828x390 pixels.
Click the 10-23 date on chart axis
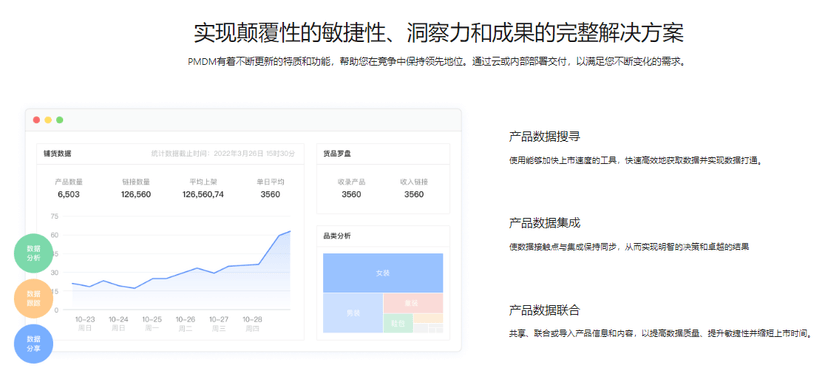click(85, 319)
